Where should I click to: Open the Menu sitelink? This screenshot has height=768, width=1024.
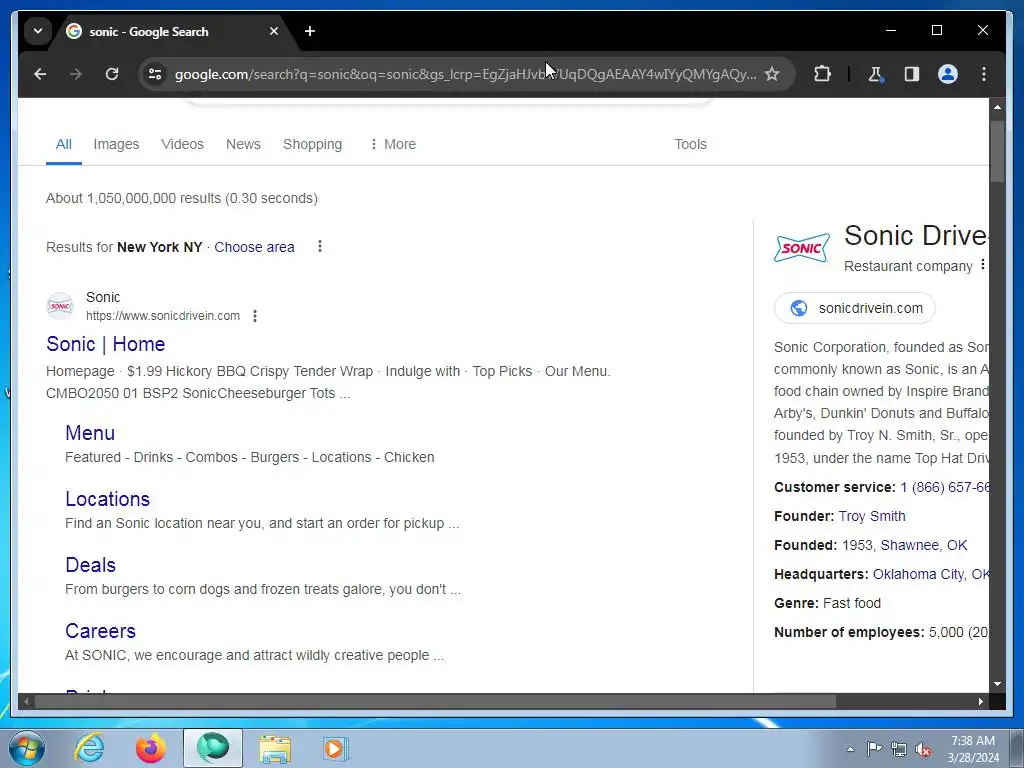click(90, 433)
